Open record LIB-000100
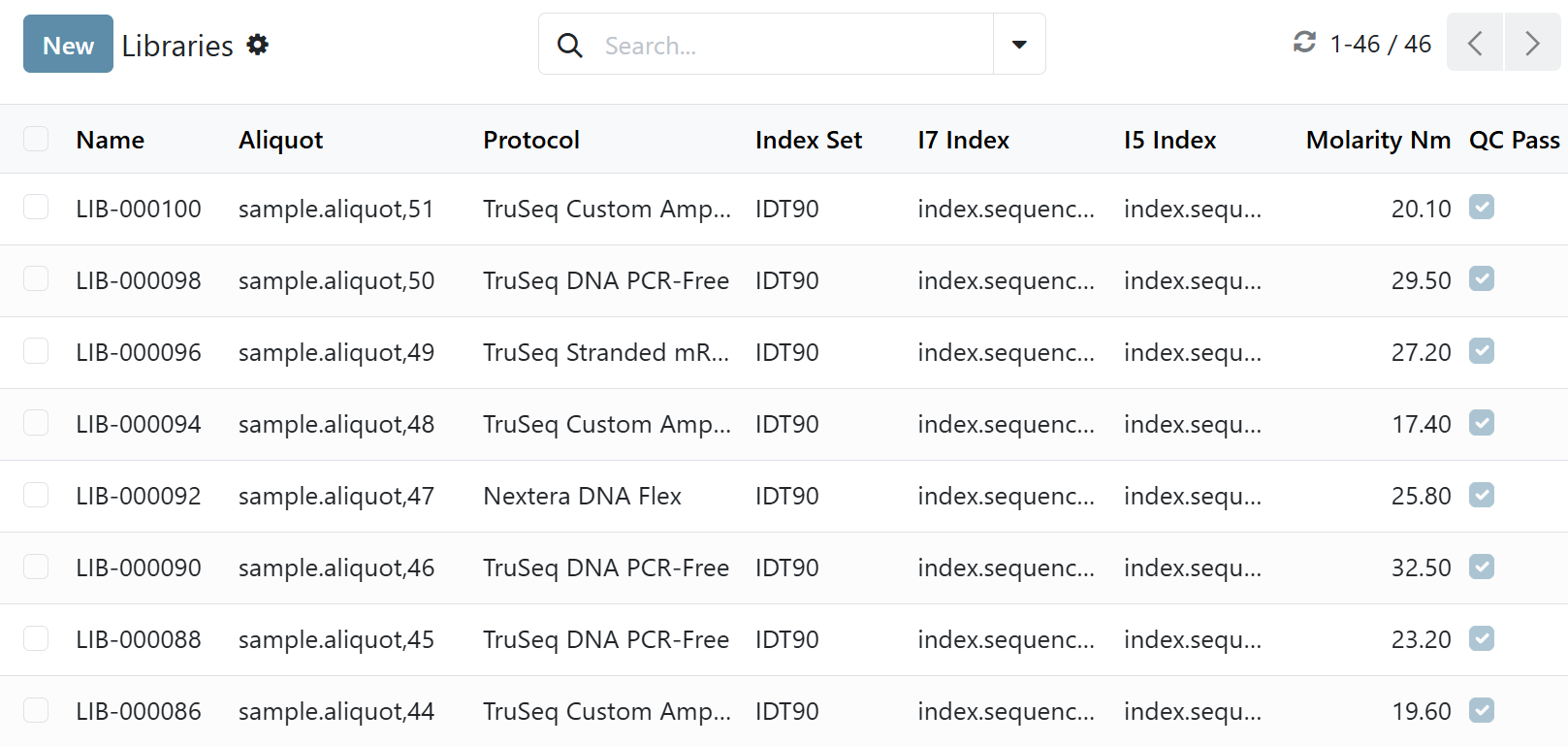1568x746 pixels. click(x=139, y=209)
